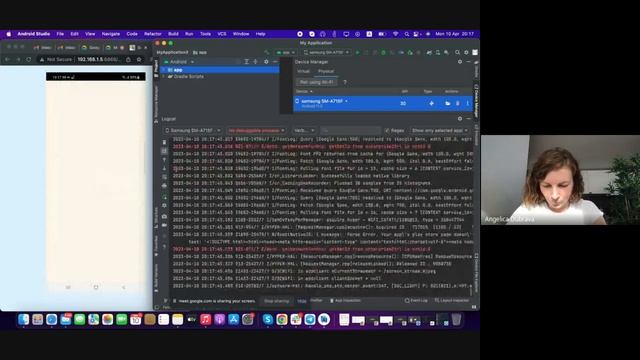Open Telegram from the Dock
This screenshot has width=640, height=360.
(x=310, y=320)
